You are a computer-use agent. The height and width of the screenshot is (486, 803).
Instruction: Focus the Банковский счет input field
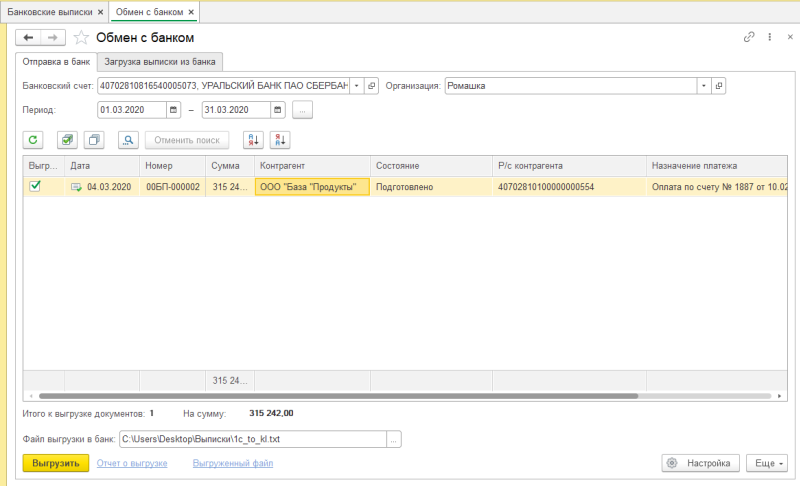[x=224, y=86]
